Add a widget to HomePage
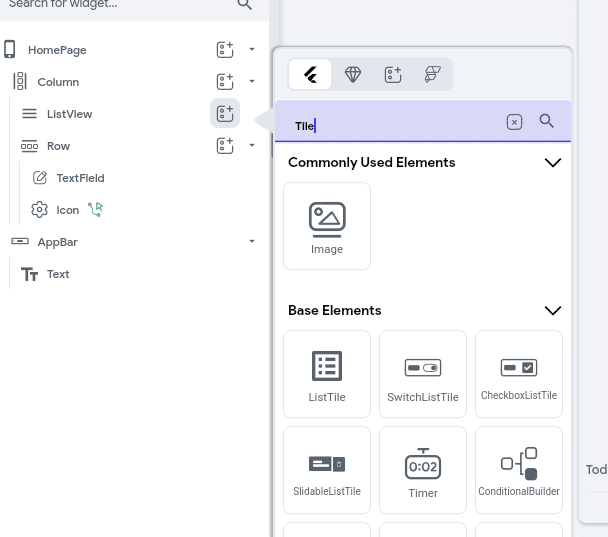The image size is (608, 537). coord(225,49)
